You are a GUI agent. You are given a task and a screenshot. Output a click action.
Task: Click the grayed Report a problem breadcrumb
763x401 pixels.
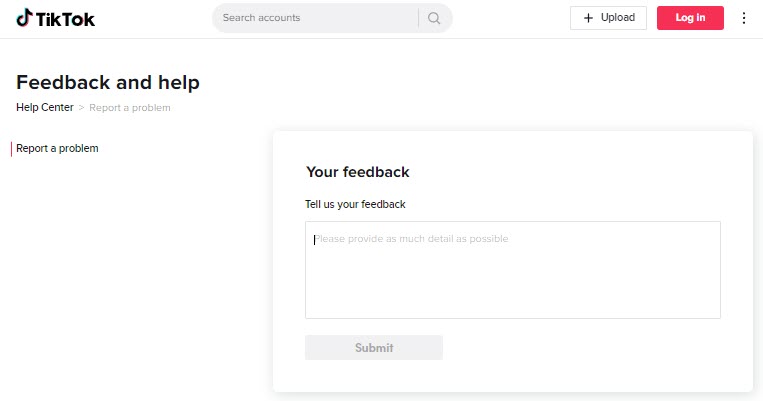130,108
